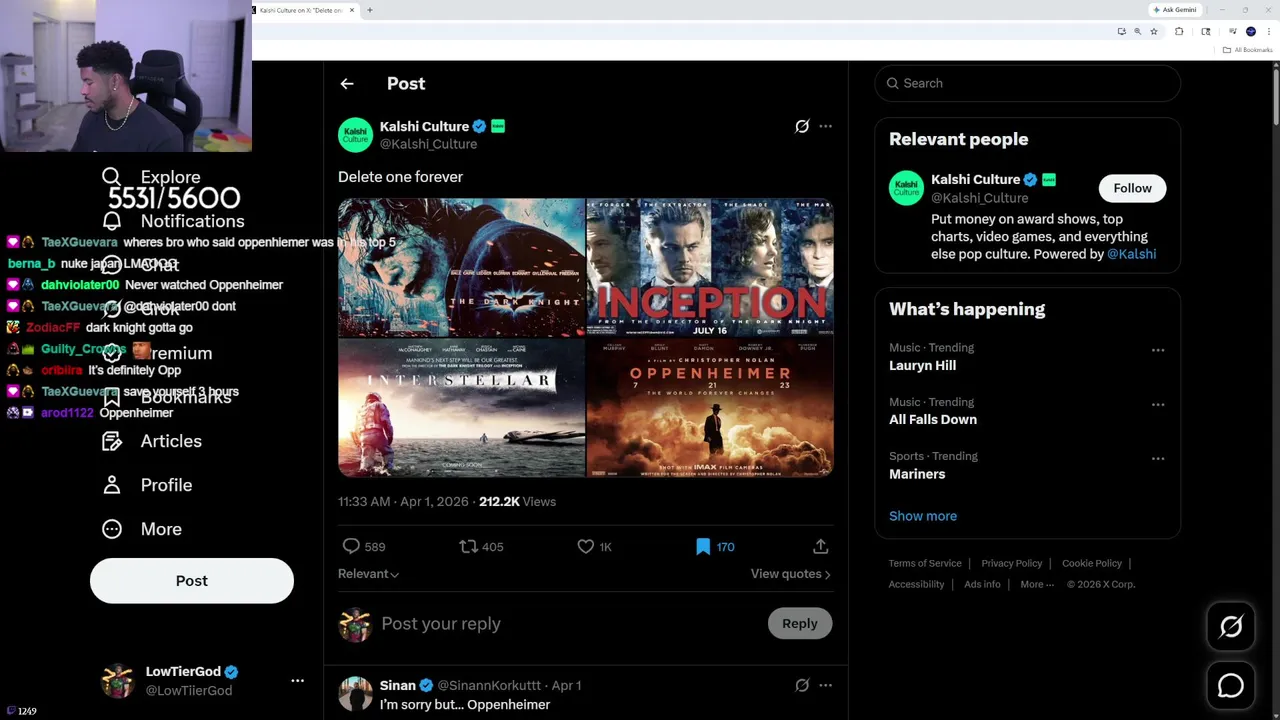Expand the Relevant sort dropdown
The image size is (1280, 720).
368,574
